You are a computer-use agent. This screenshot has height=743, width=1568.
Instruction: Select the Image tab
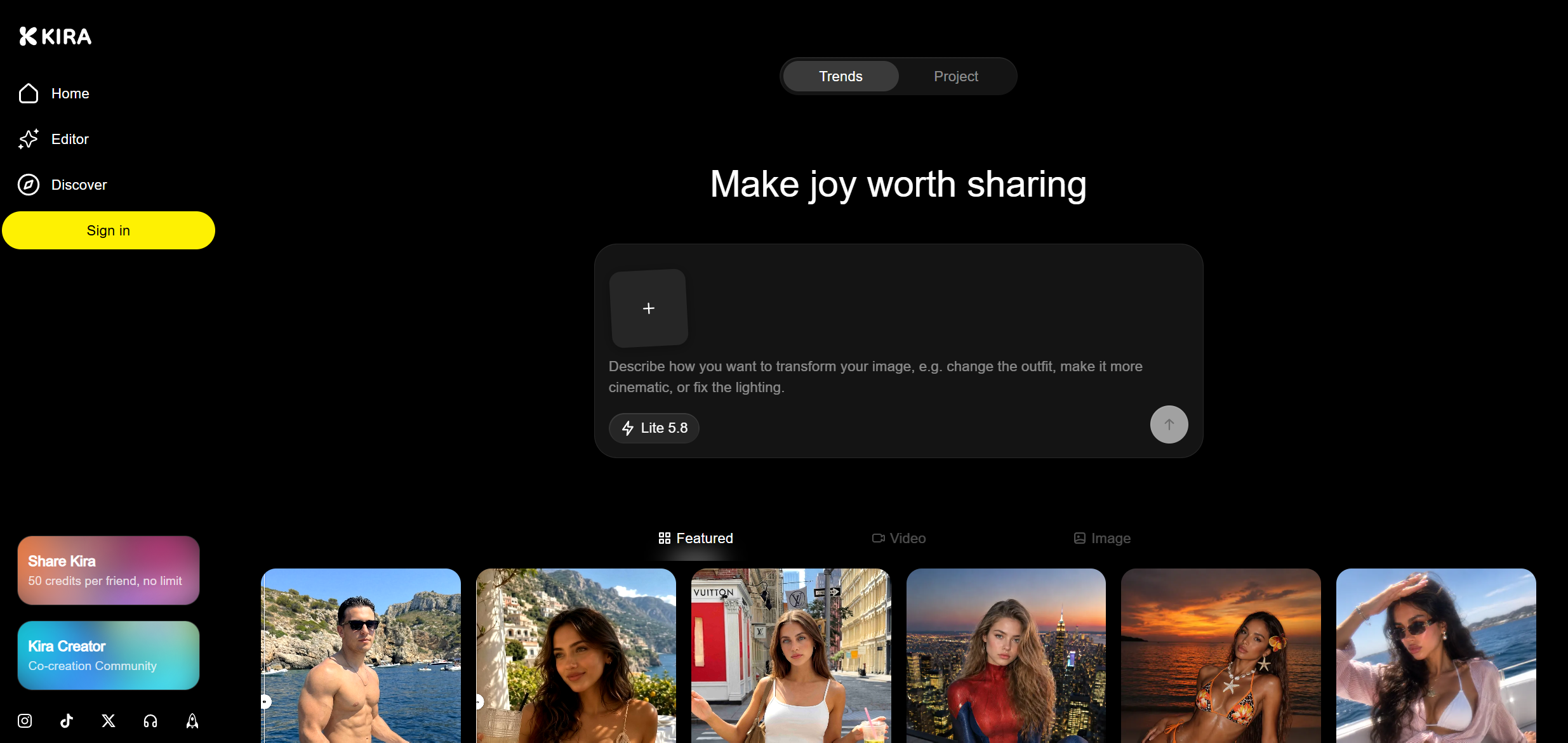pos(1102,538)
